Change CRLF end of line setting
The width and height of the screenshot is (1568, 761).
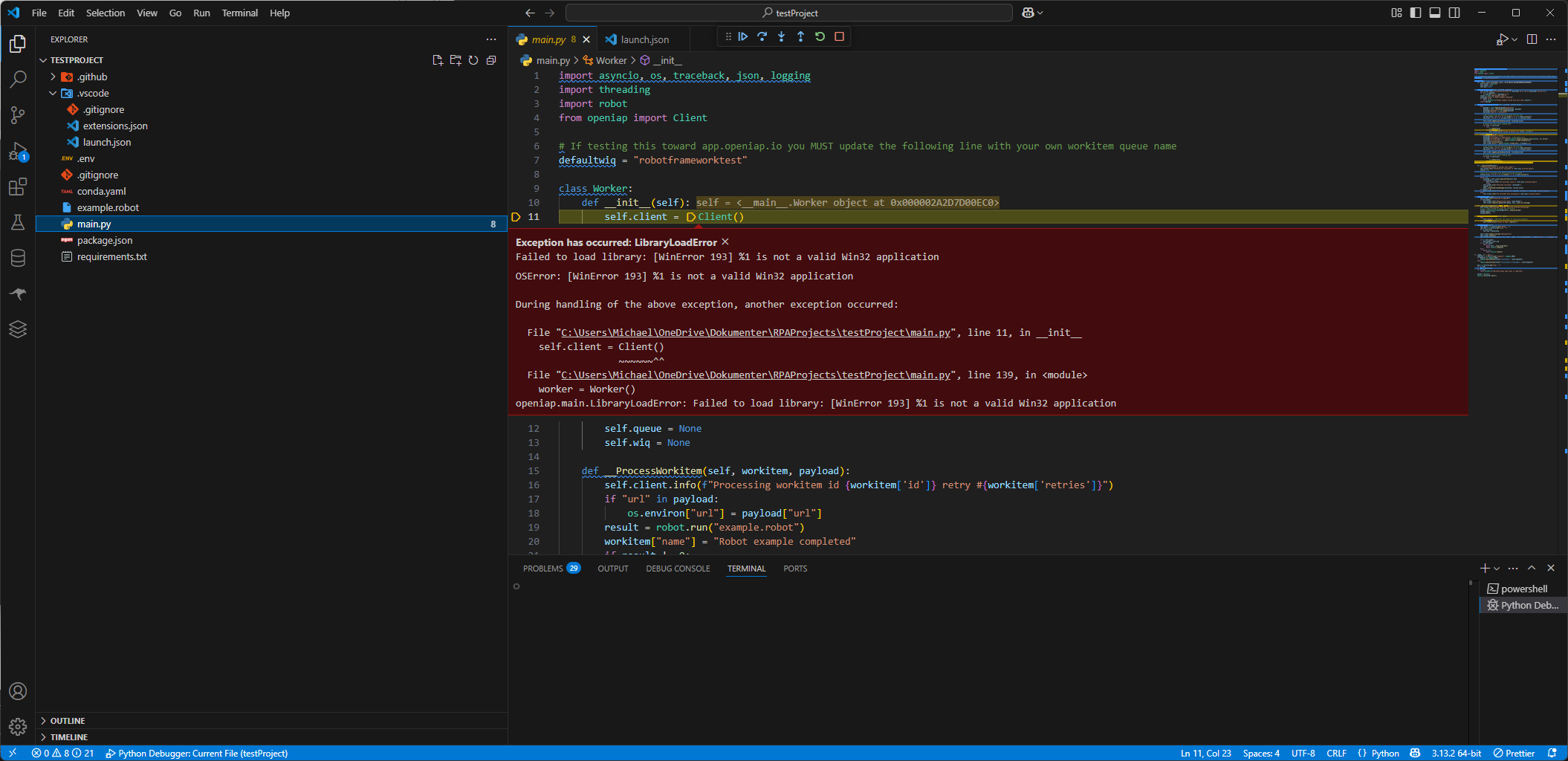click(x=1336, y=753)
